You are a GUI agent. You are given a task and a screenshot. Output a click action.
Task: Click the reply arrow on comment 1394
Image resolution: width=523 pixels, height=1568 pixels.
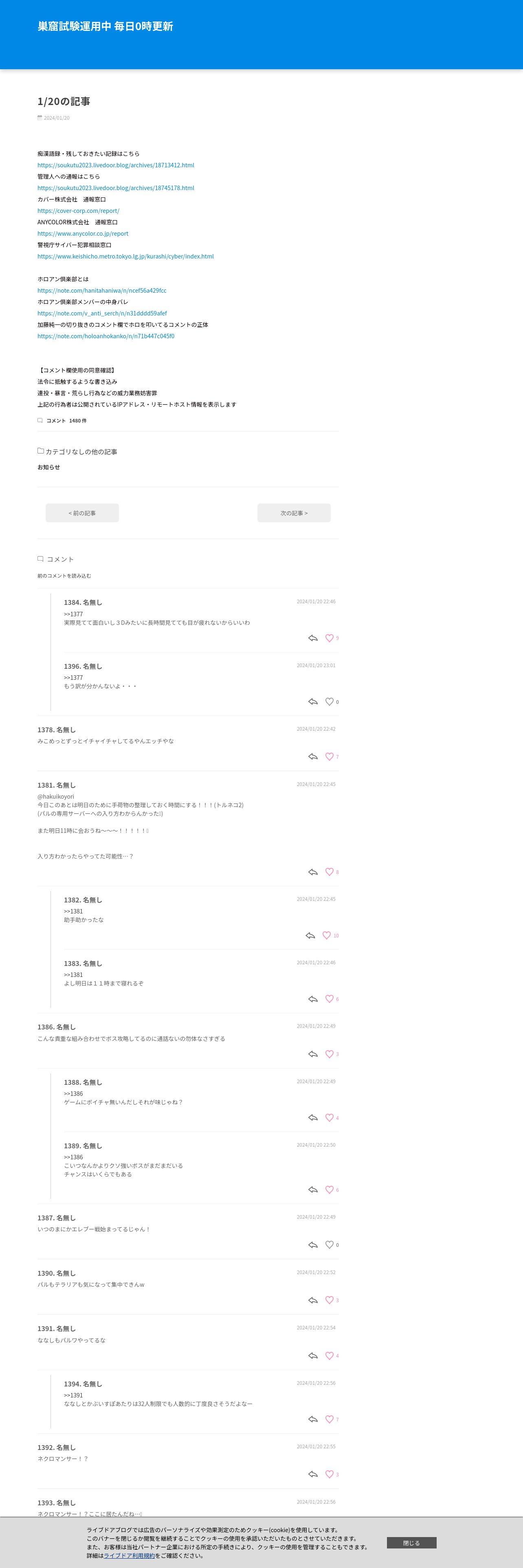point(313,1419)
